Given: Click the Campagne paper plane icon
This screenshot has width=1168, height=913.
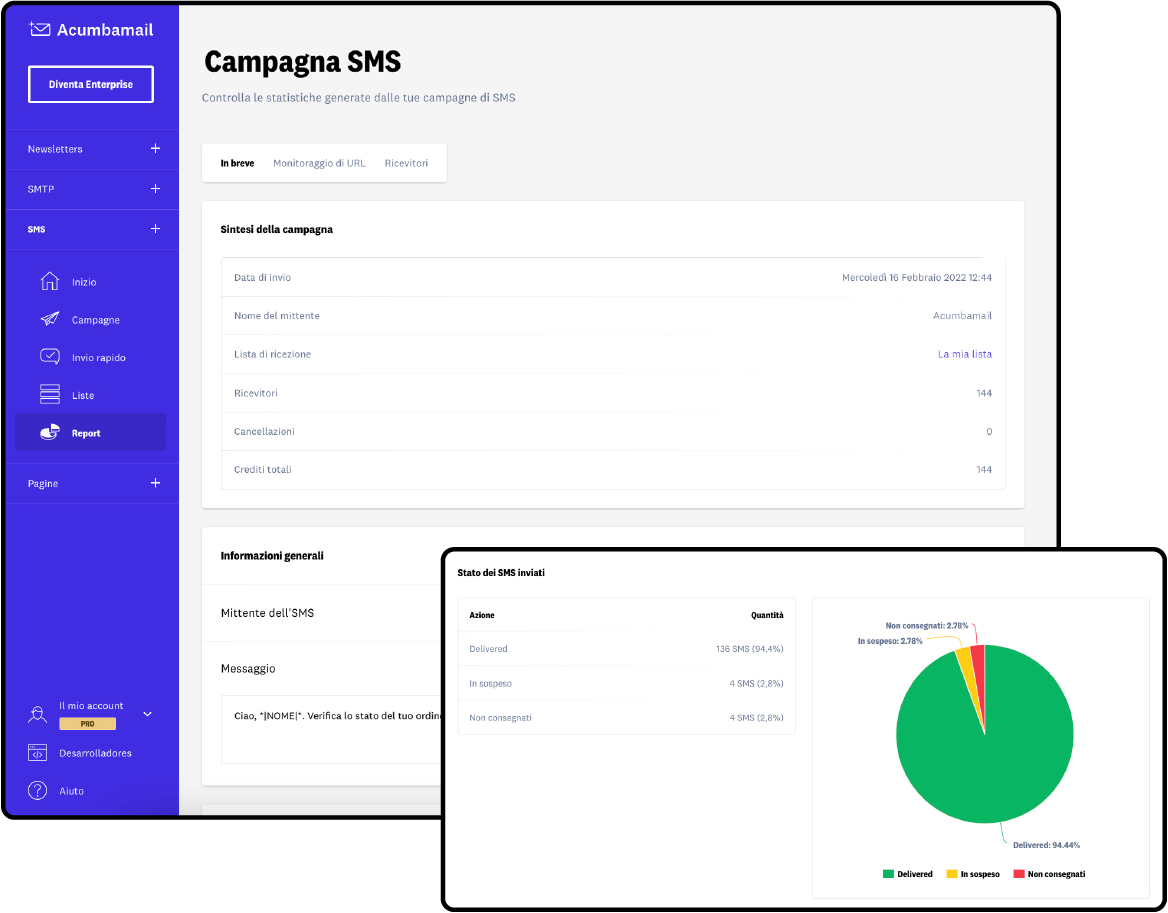Looking at the screenshot, I should click(x=49, y=319).
